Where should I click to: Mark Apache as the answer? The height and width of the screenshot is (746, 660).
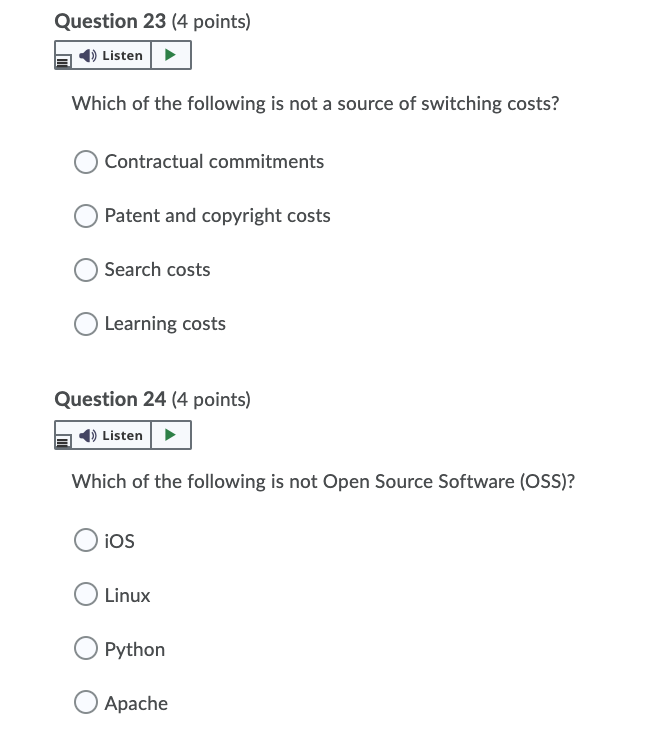86,703
